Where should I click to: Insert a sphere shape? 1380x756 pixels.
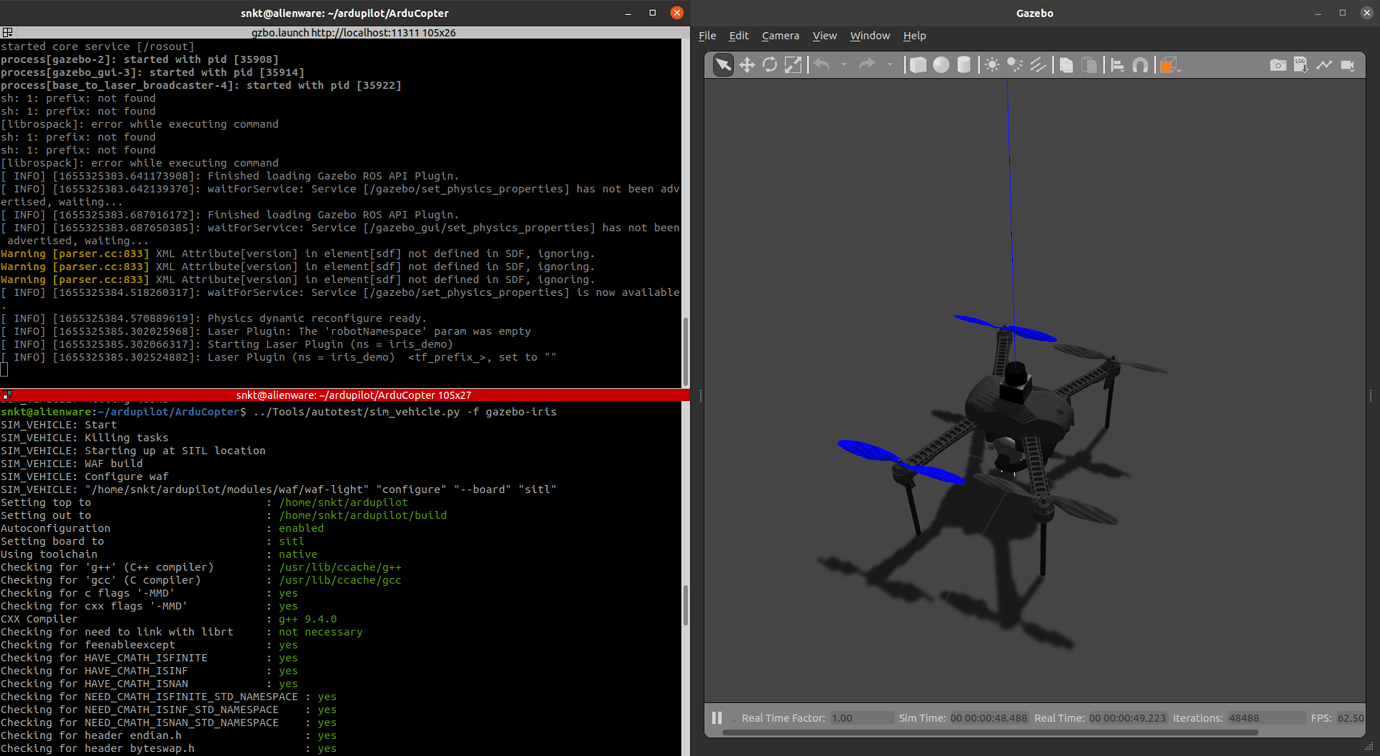click(941, 65)
